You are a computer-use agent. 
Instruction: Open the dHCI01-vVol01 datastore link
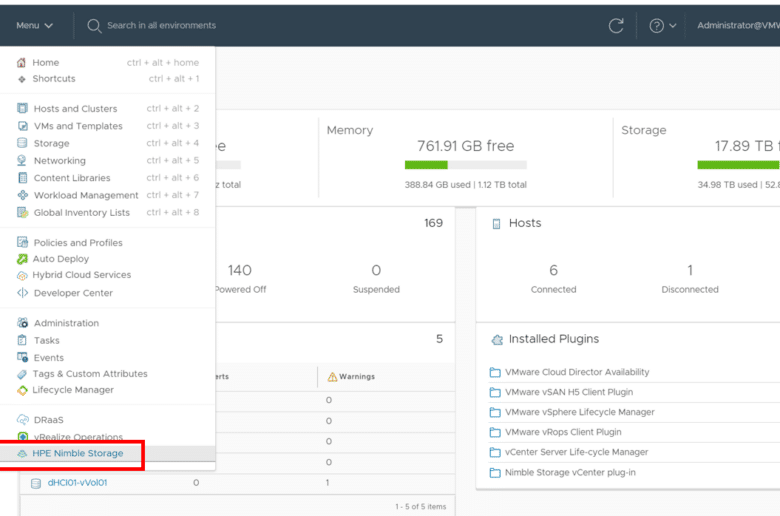pos(77,483)
